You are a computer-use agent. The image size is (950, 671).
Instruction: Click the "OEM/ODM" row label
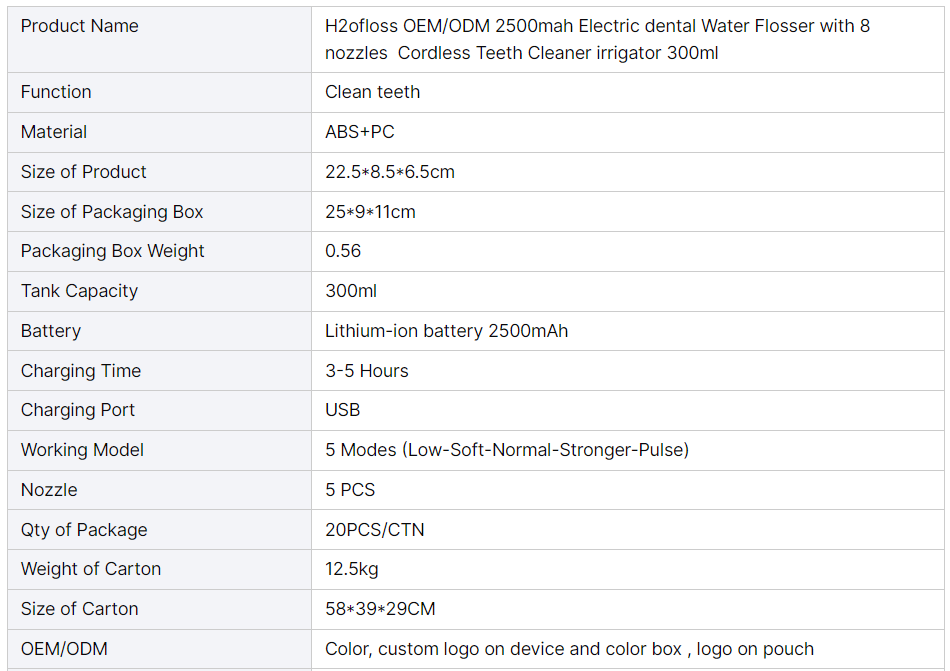pos(64,649)
